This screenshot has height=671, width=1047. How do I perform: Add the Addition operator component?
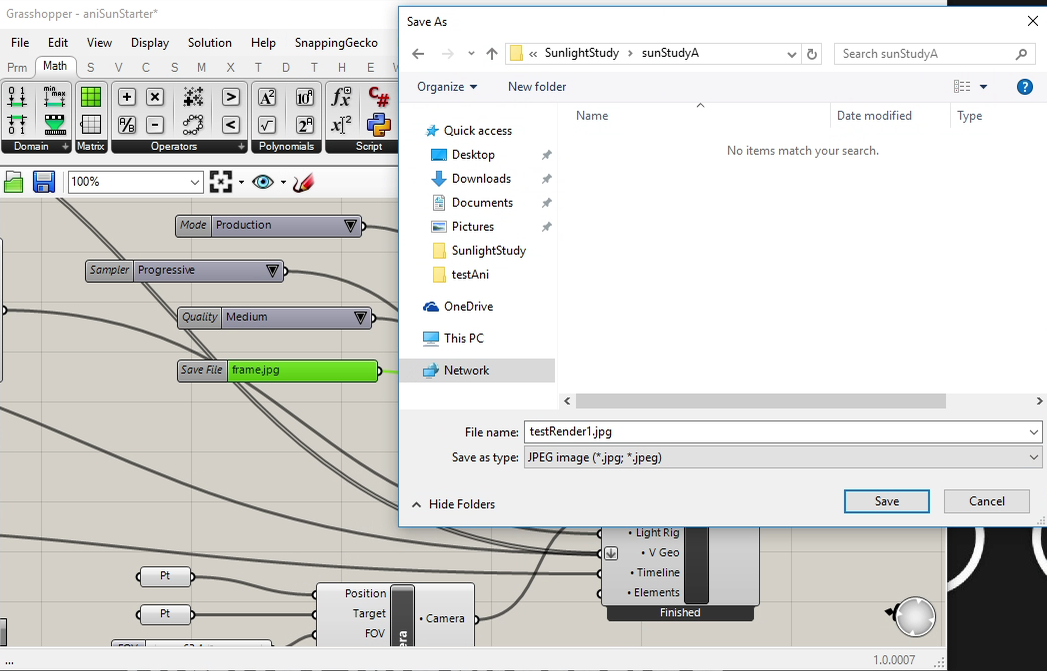127,97
